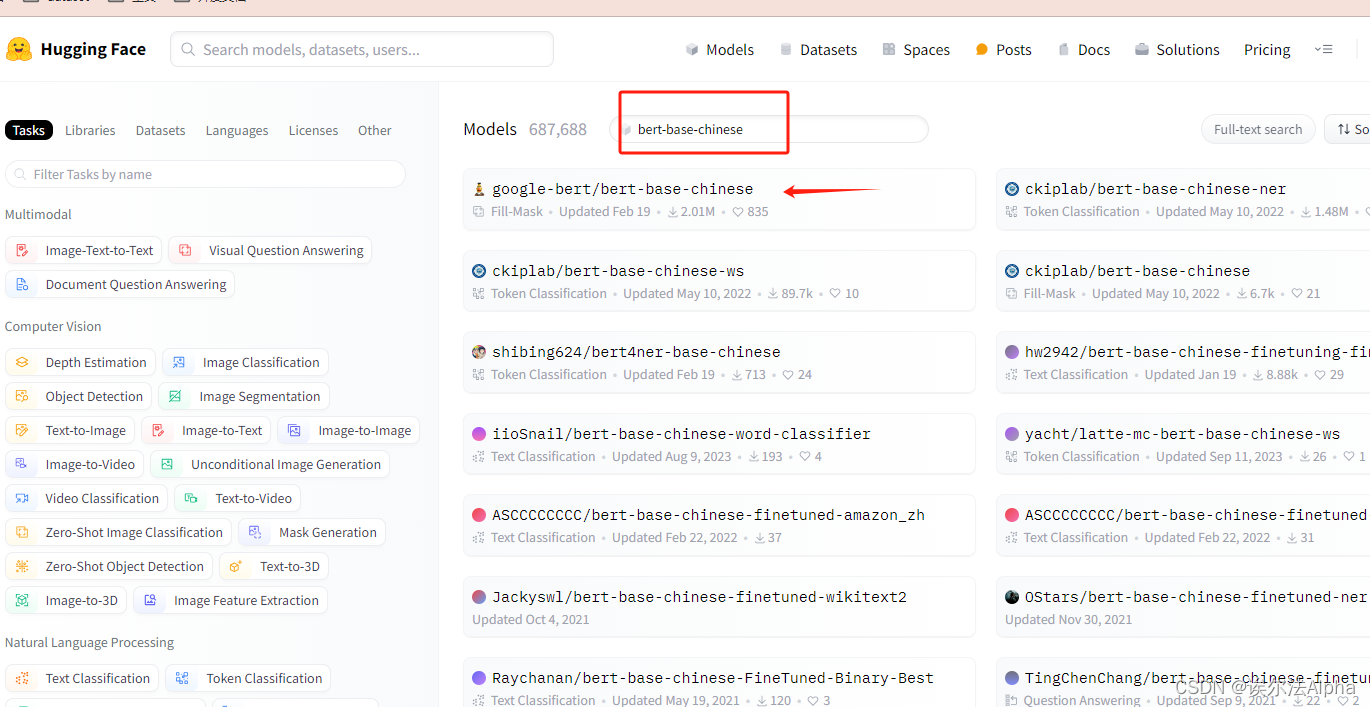Expand the more options chevron beside Pricing
The image size is (1370, 707).
click(1324, 49)
